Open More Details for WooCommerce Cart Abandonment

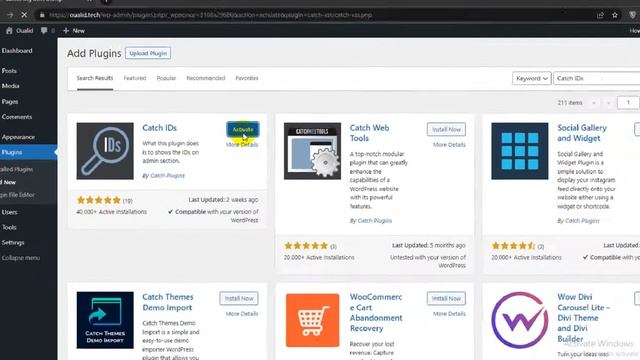pos(449,313)
